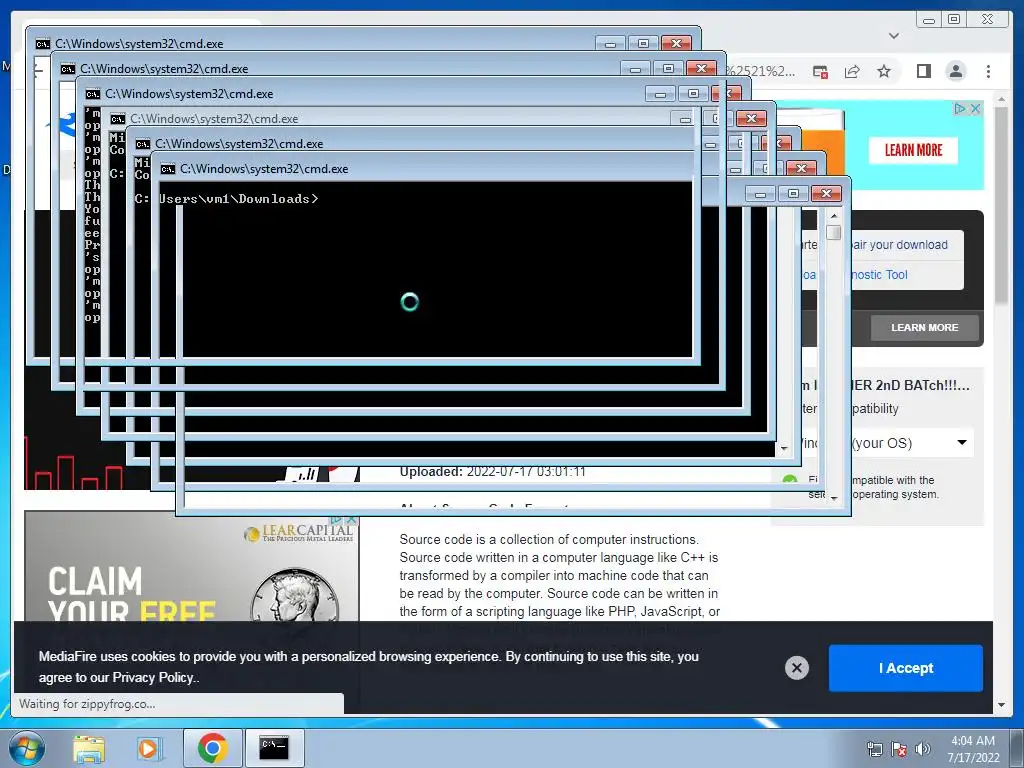Open Windows Explorer from the taskbar
Viewport: 1024px width, 768px height.
89,749
